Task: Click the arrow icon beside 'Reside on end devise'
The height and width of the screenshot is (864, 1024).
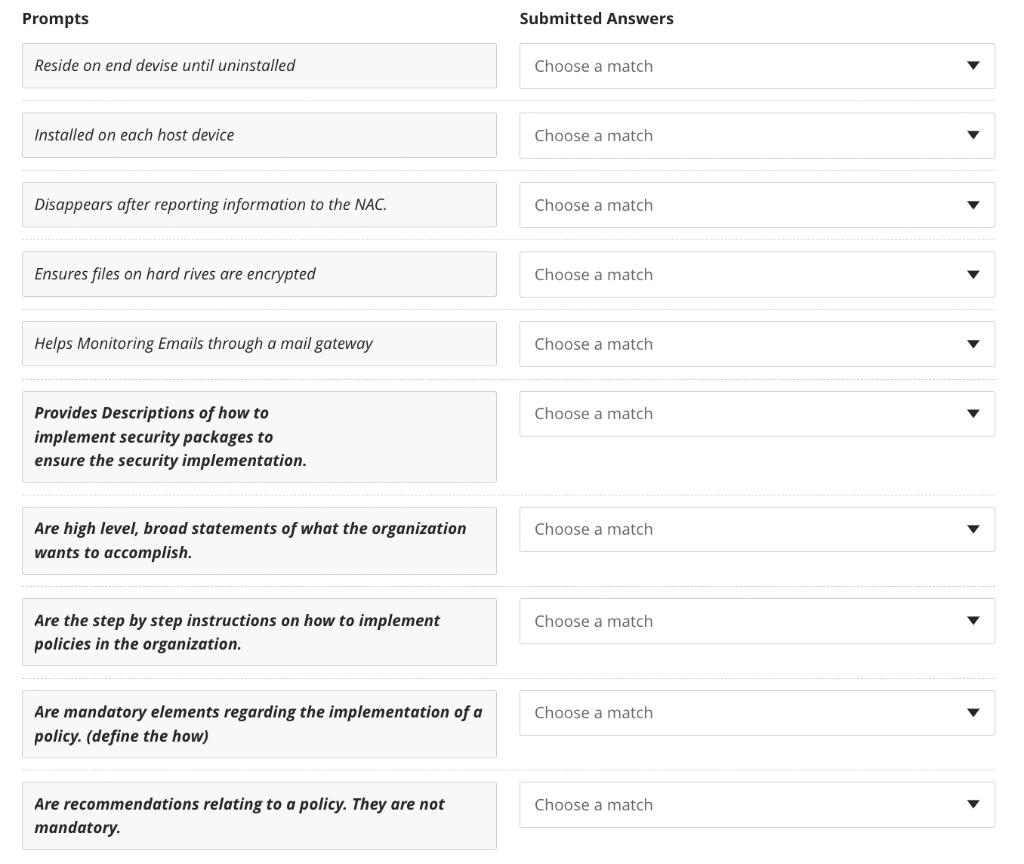Action: (973, 66)
